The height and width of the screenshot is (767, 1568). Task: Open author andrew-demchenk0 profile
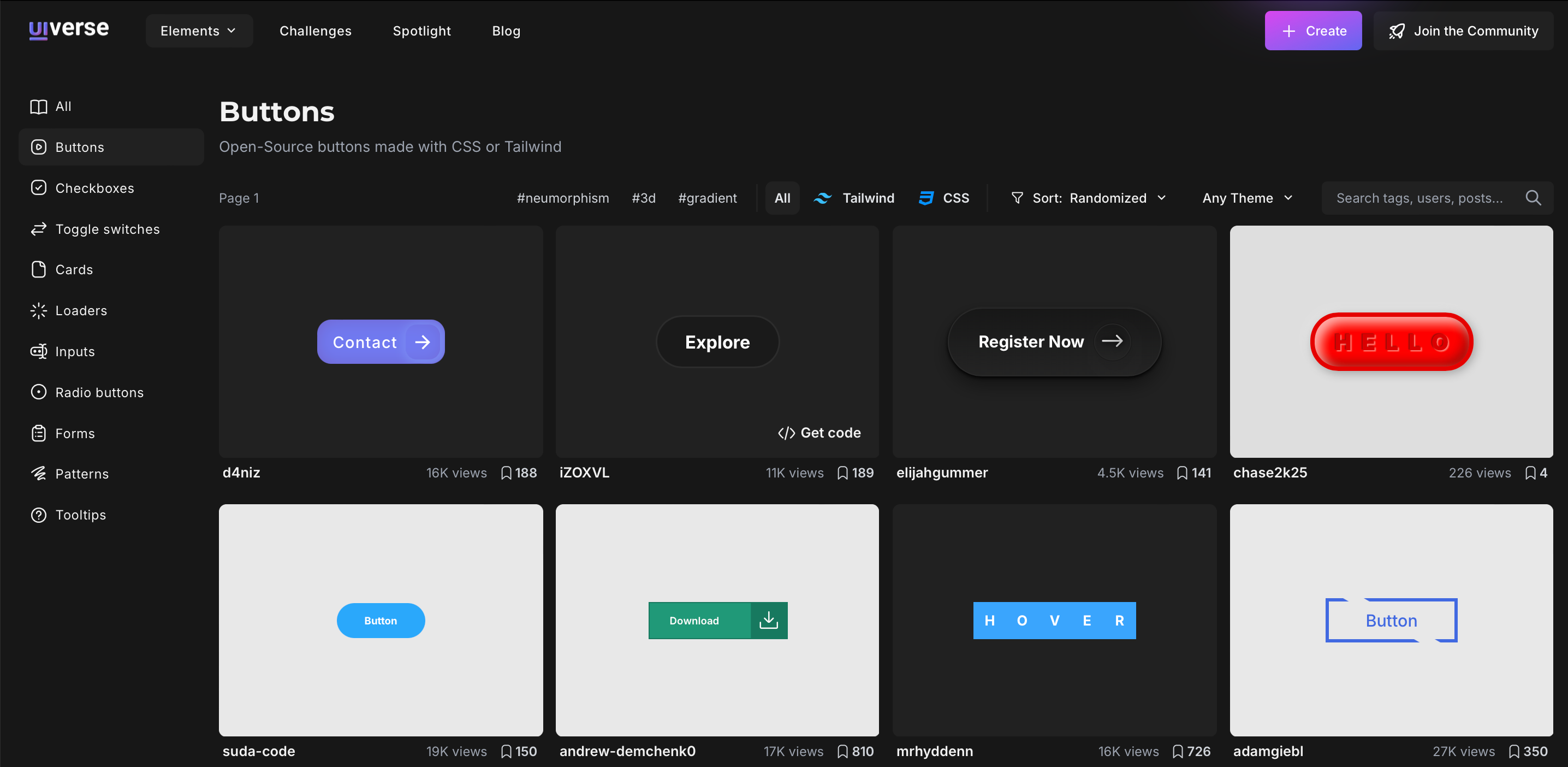pos(627,751)
